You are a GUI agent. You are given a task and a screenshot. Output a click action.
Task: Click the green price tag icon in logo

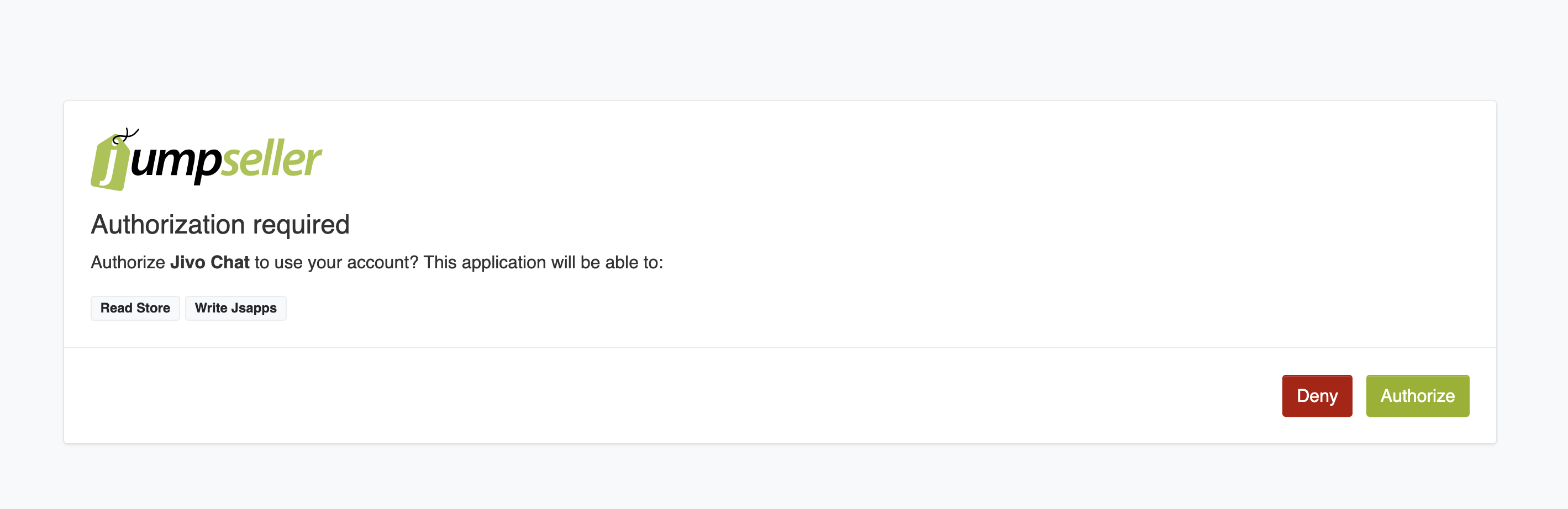click(x=110, y=162)
